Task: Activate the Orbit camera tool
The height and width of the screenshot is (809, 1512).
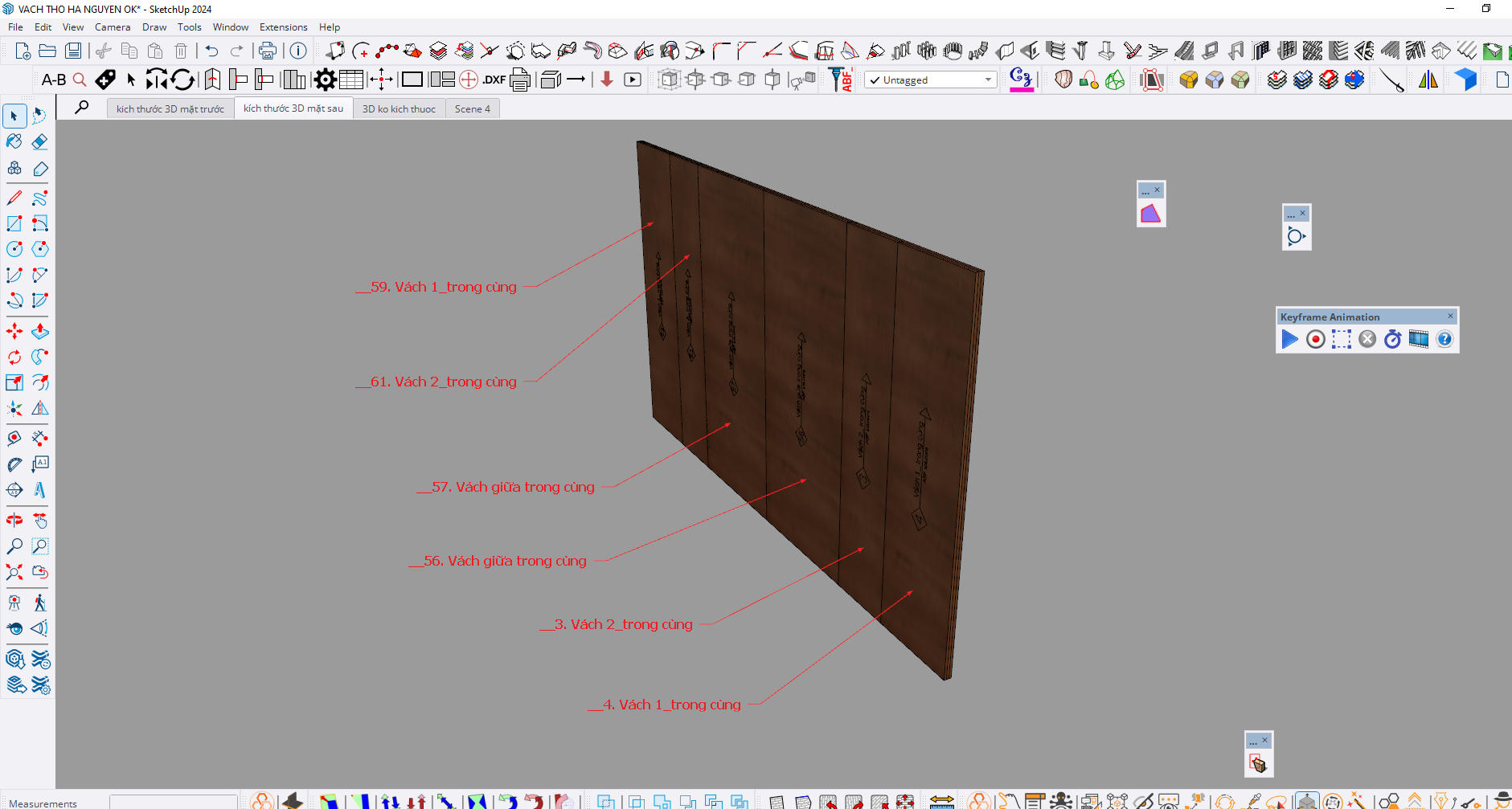Action: click(14, 521)
